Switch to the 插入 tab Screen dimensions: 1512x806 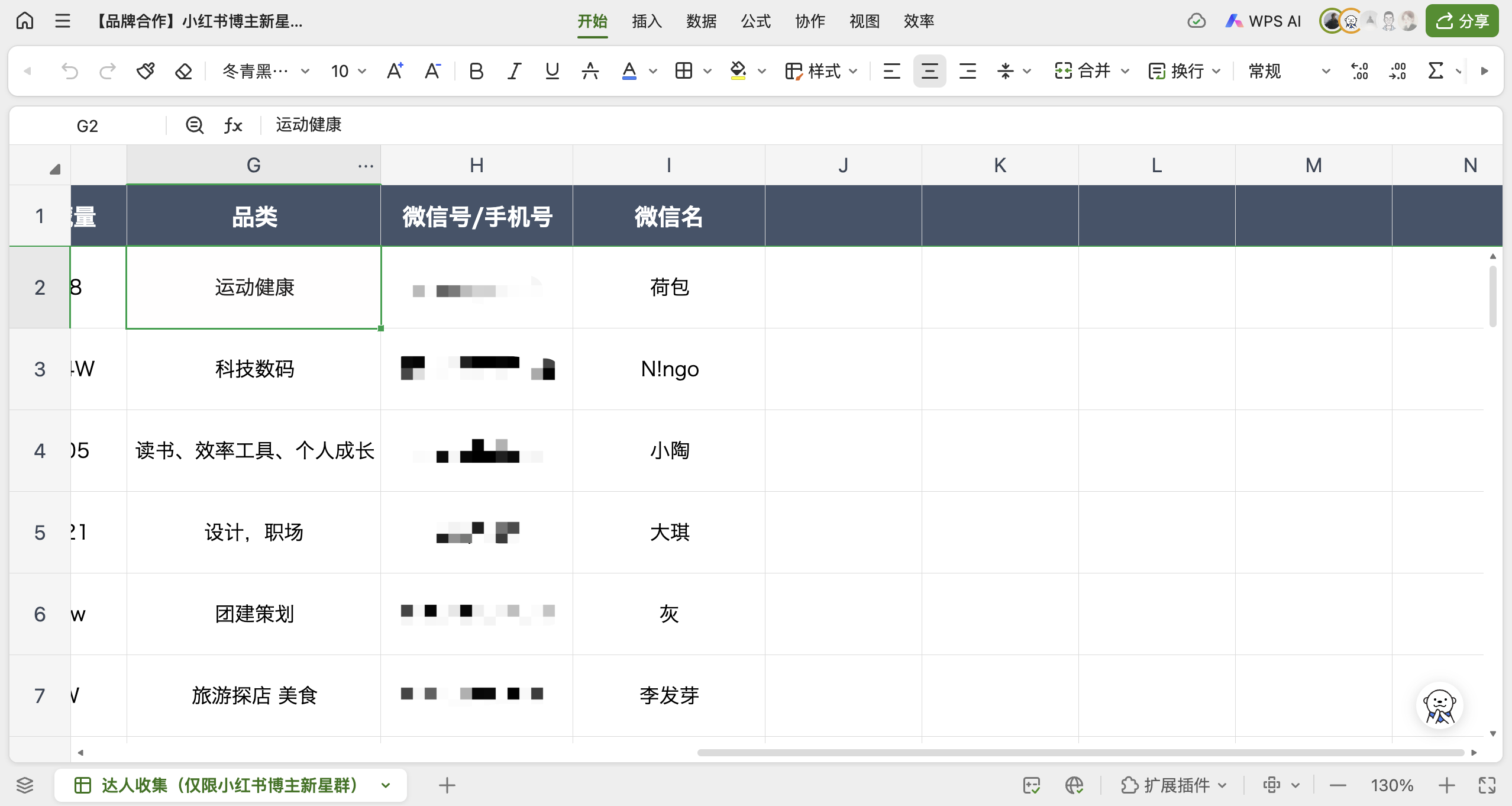tap(647, 21)
